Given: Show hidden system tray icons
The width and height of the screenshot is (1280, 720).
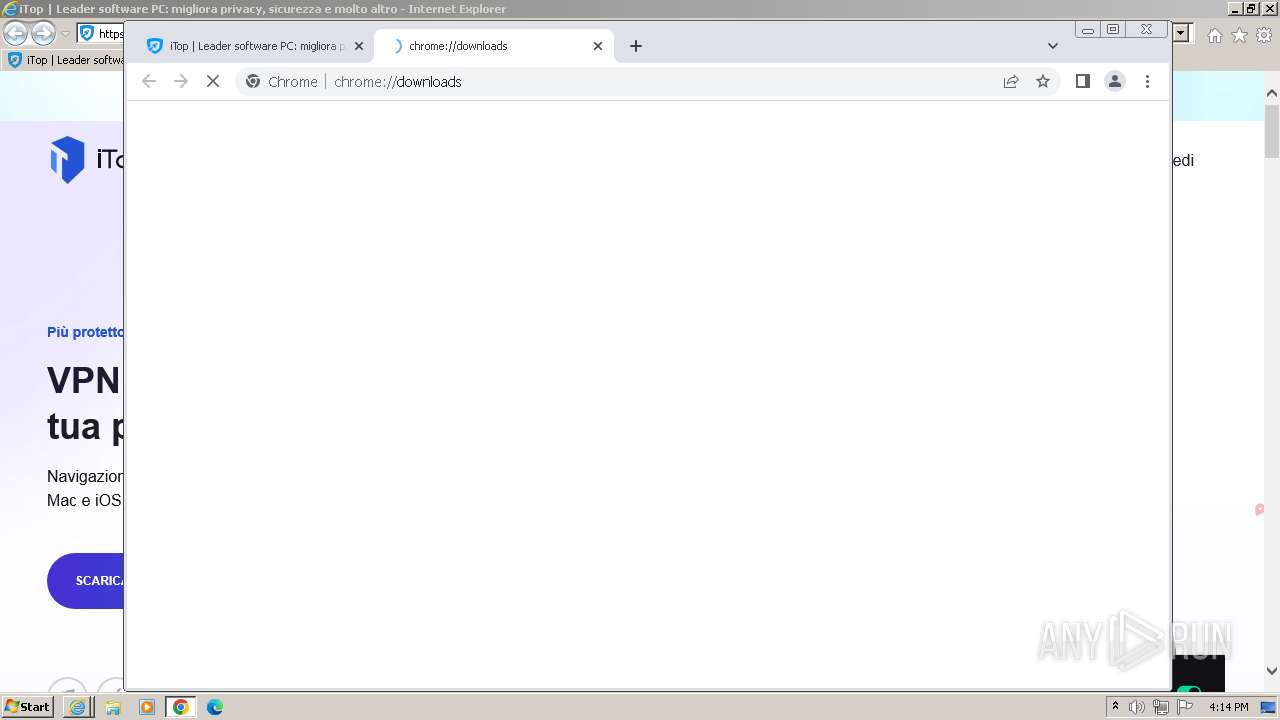Looking at the screenshot, I should point(1115,707).
